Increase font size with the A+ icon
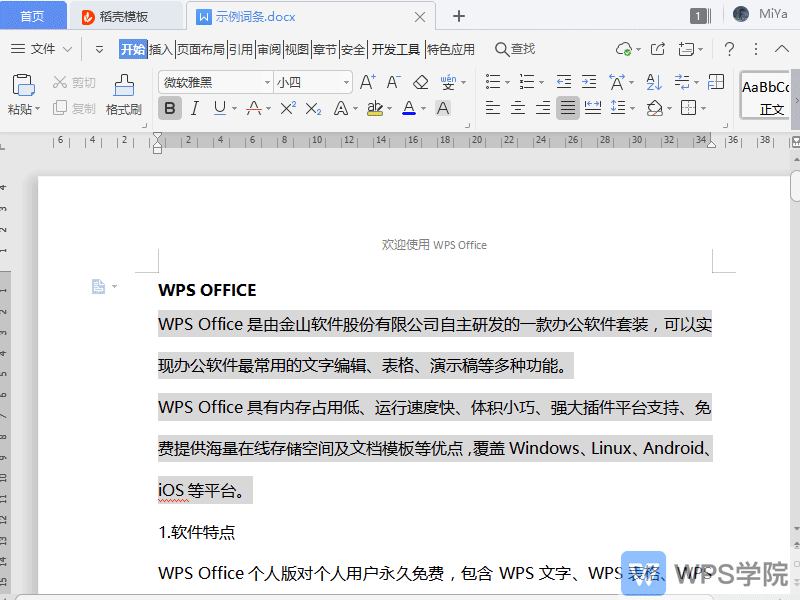The width and height of the screenshot is (800, 600). pos(367,81)
